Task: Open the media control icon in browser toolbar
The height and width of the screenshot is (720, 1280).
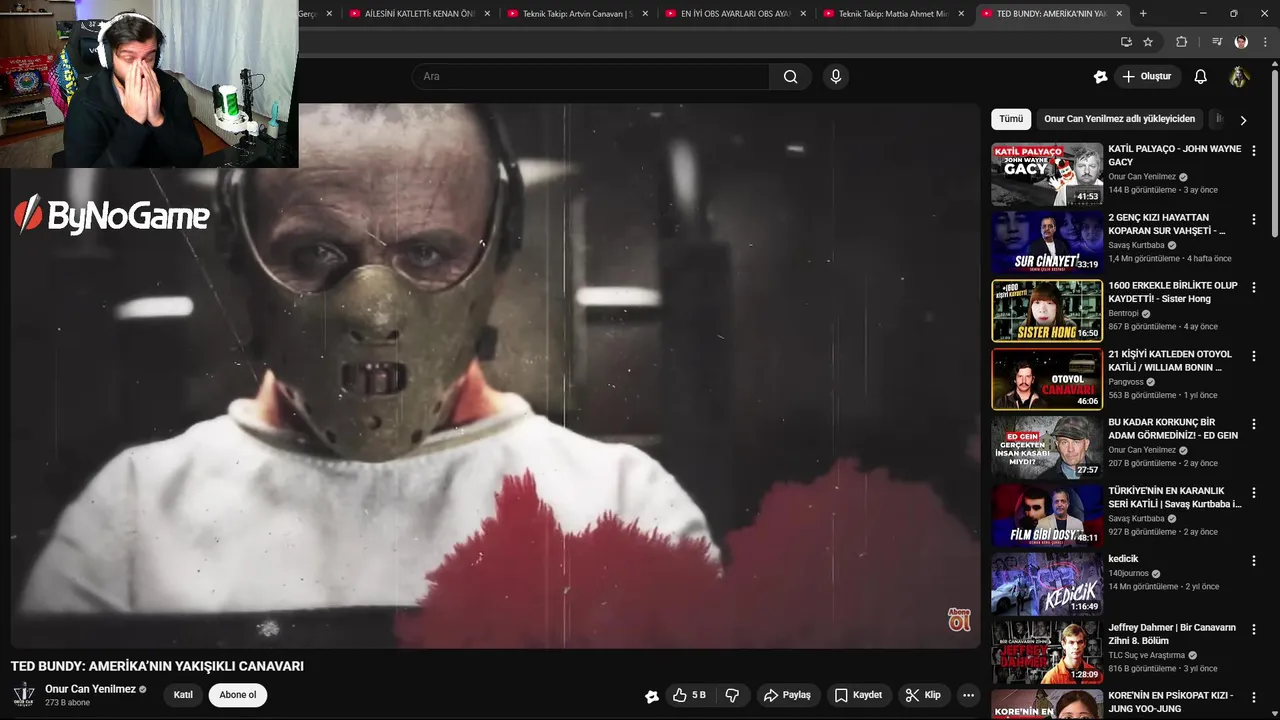Action: click(1217, 42)
